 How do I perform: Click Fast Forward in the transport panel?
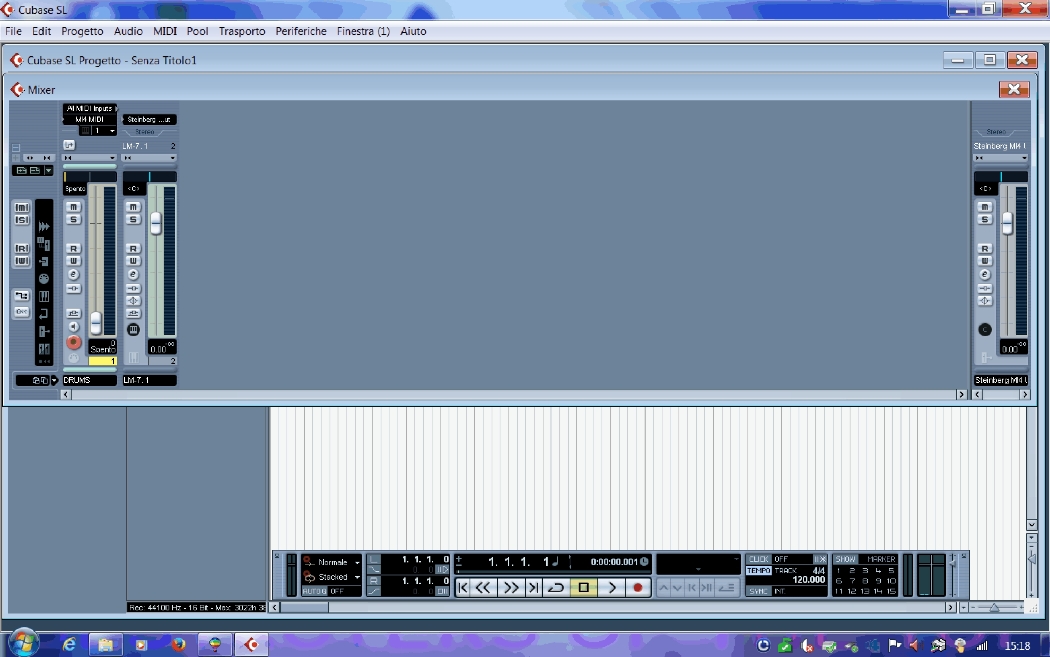[x=511, y=587]
